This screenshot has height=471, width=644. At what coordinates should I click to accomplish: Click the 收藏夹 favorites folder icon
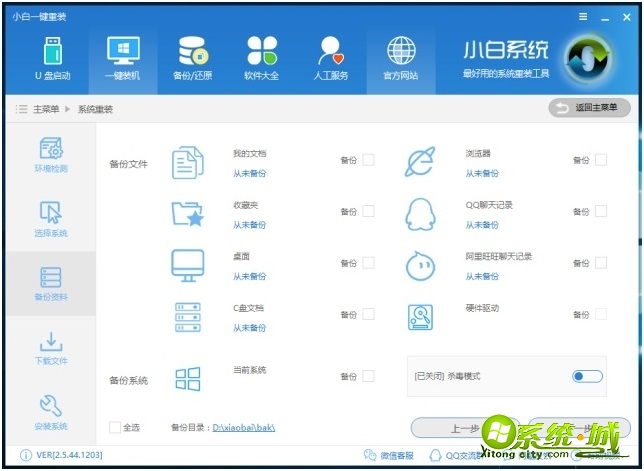pos(188,214)
